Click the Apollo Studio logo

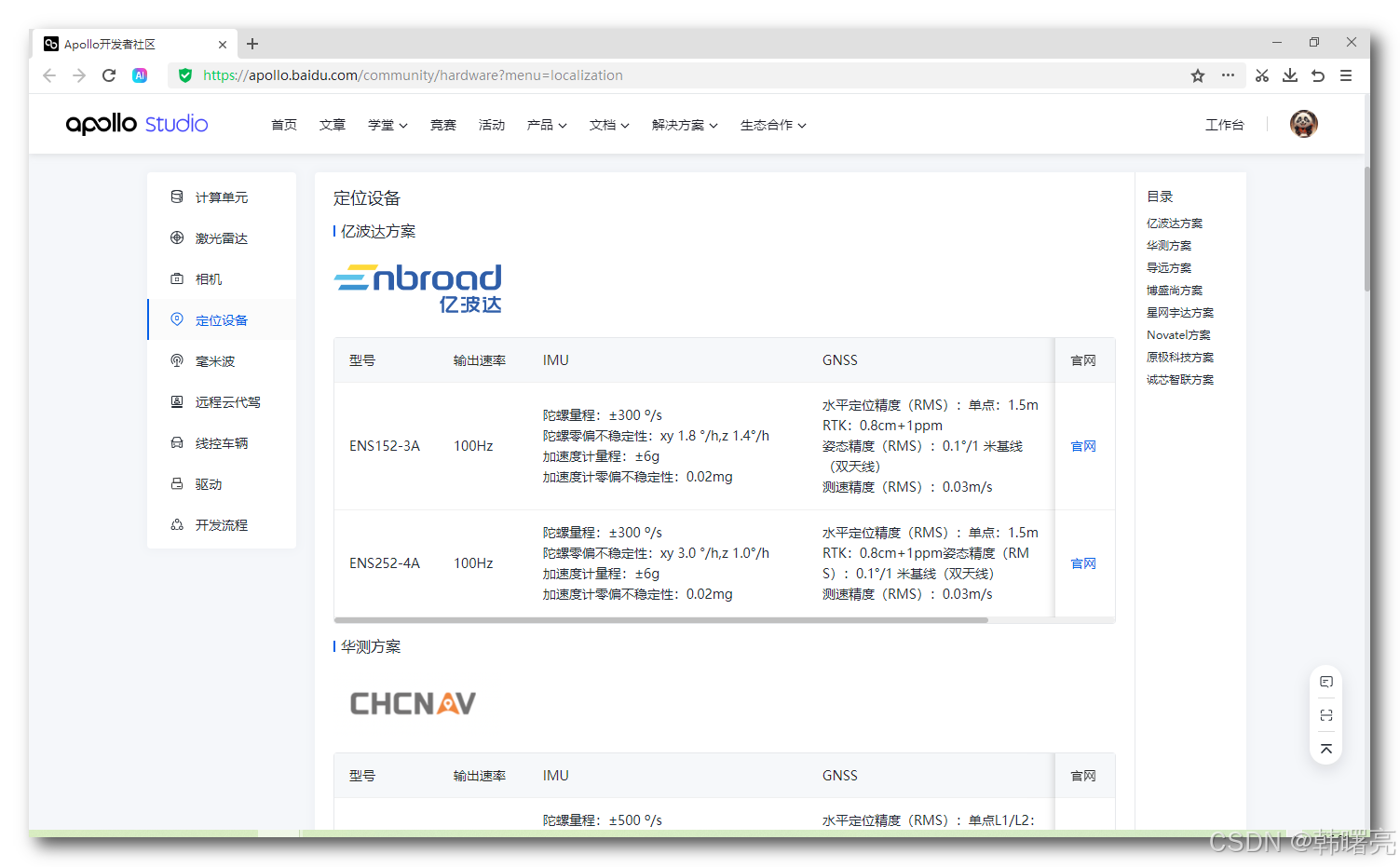tap(137, 124)
